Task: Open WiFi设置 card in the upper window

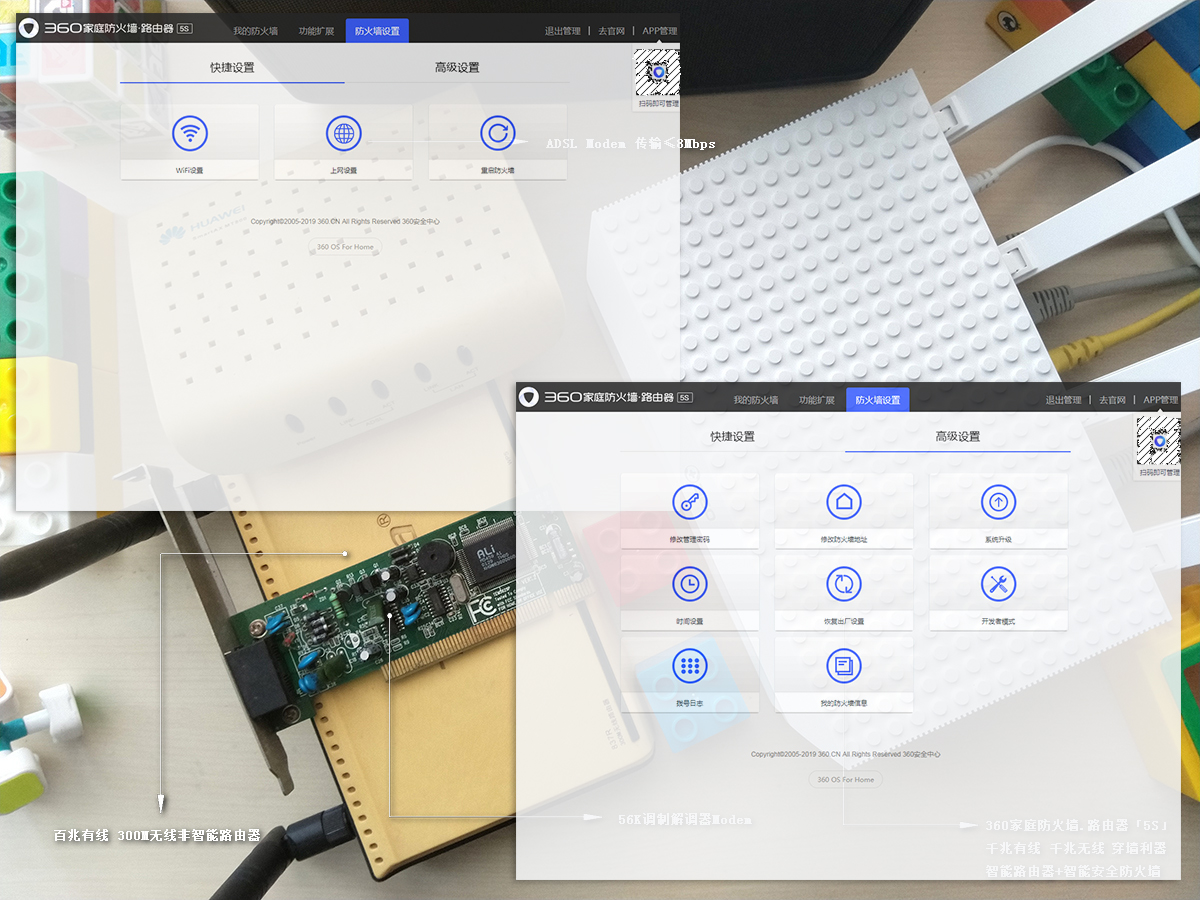Action: (x=190, y=142)
